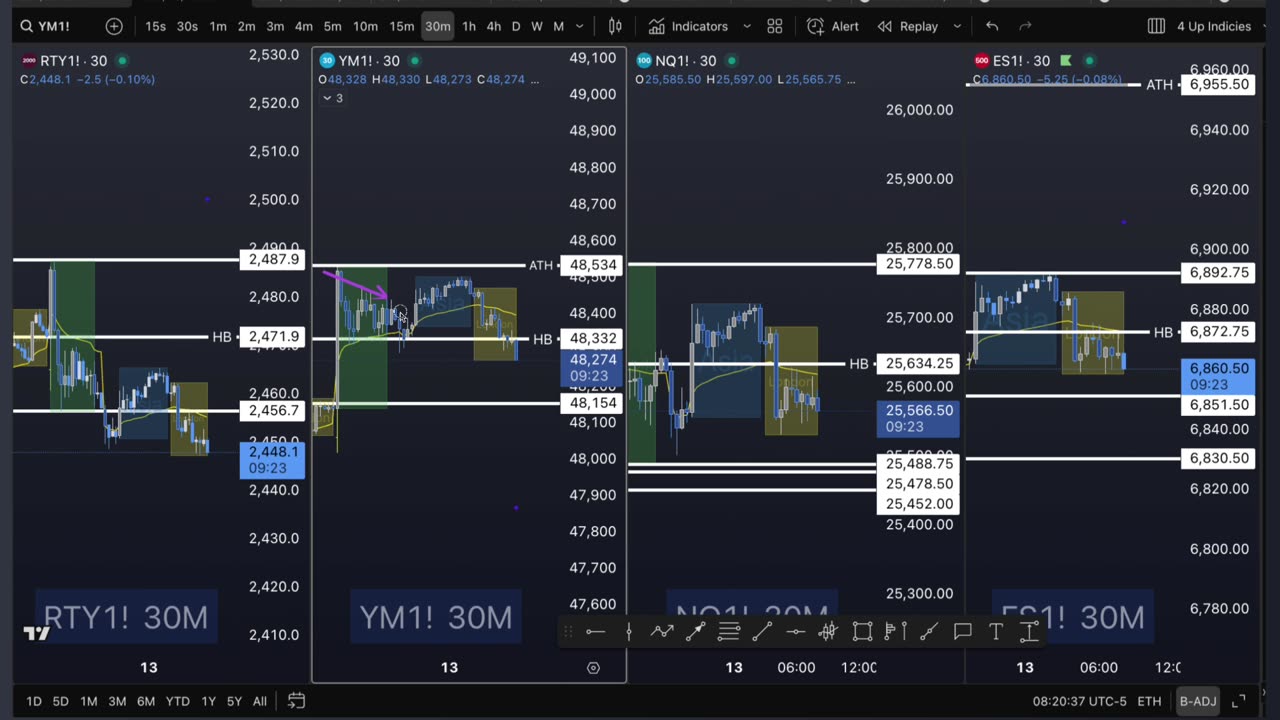This screenshot has width=1280, height=720.
Task: Open the layout setup icon
Action: 1156,26
